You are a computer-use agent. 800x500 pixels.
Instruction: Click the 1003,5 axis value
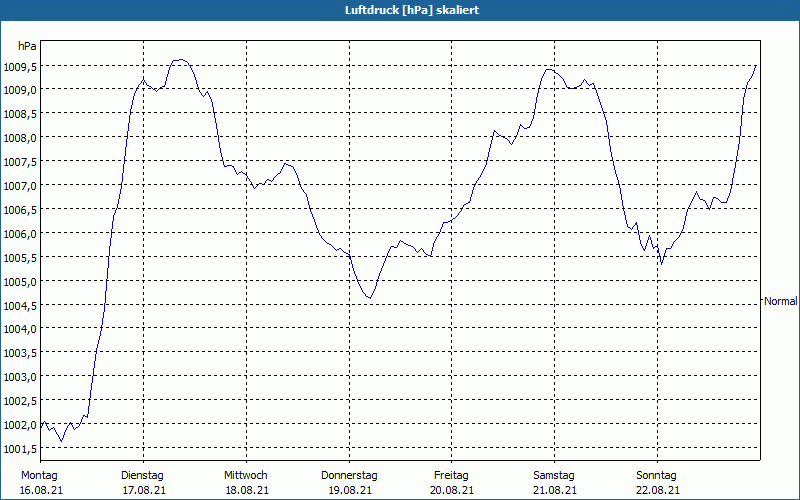(20, 353)
